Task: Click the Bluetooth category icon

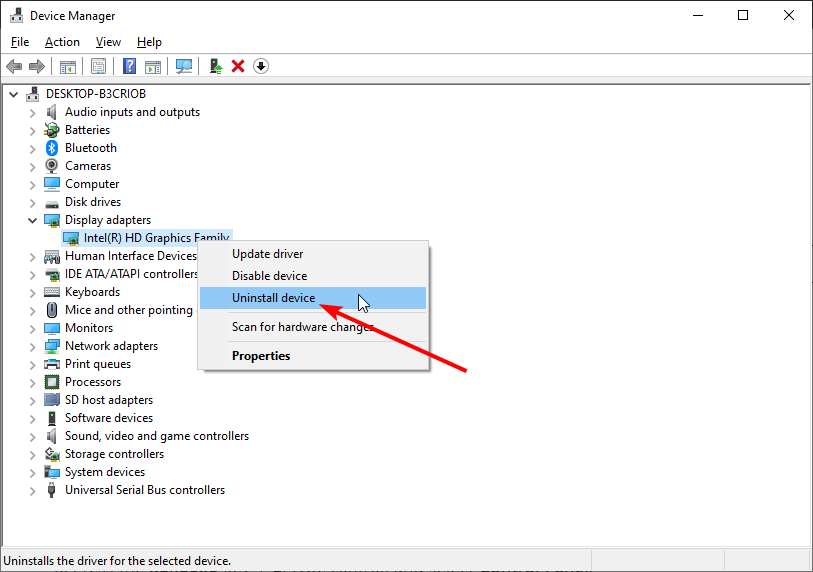Action: click(52, 148)
